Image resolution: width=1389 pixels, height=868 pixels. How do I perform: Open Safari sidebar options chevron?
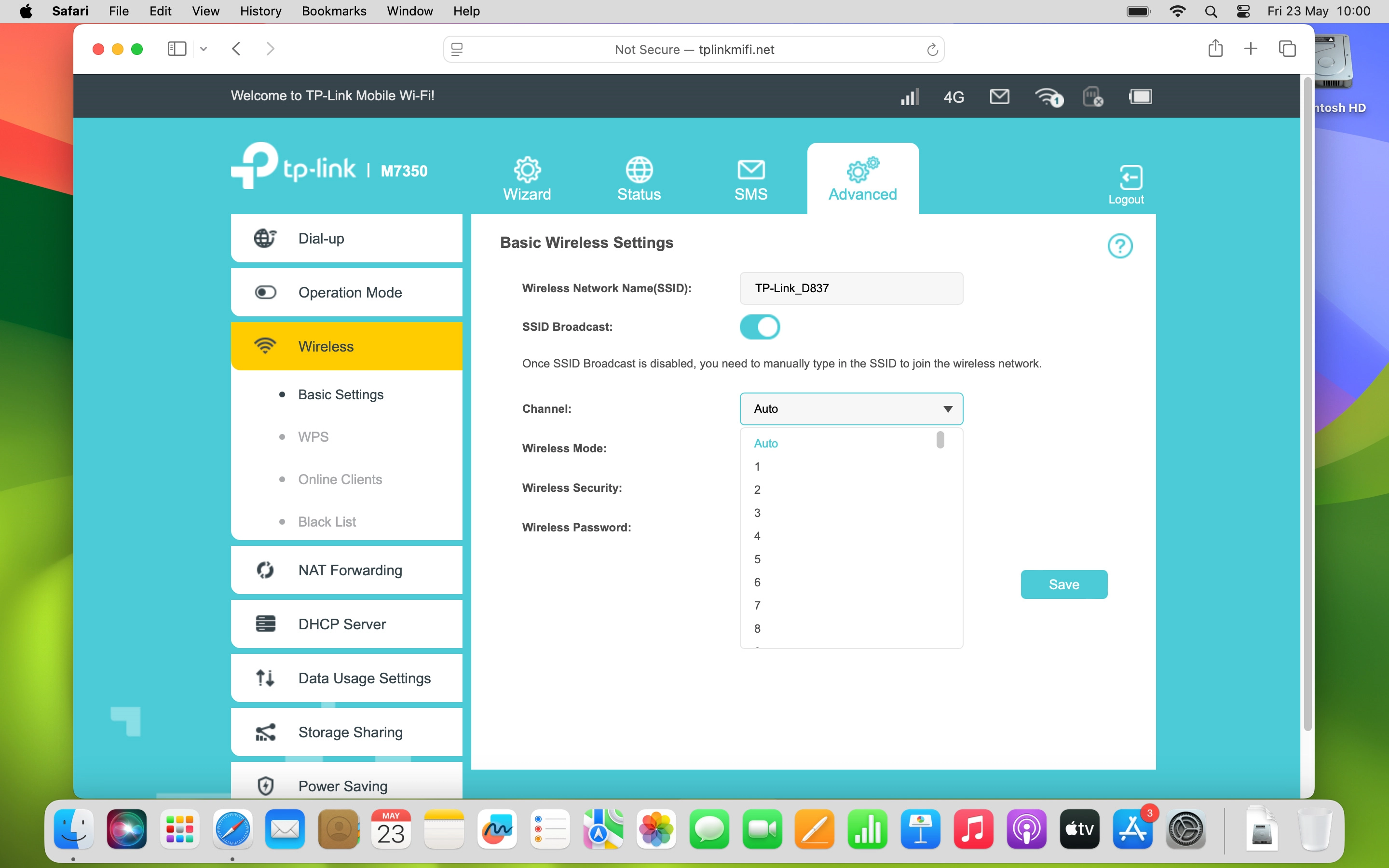tap(203, 49)
